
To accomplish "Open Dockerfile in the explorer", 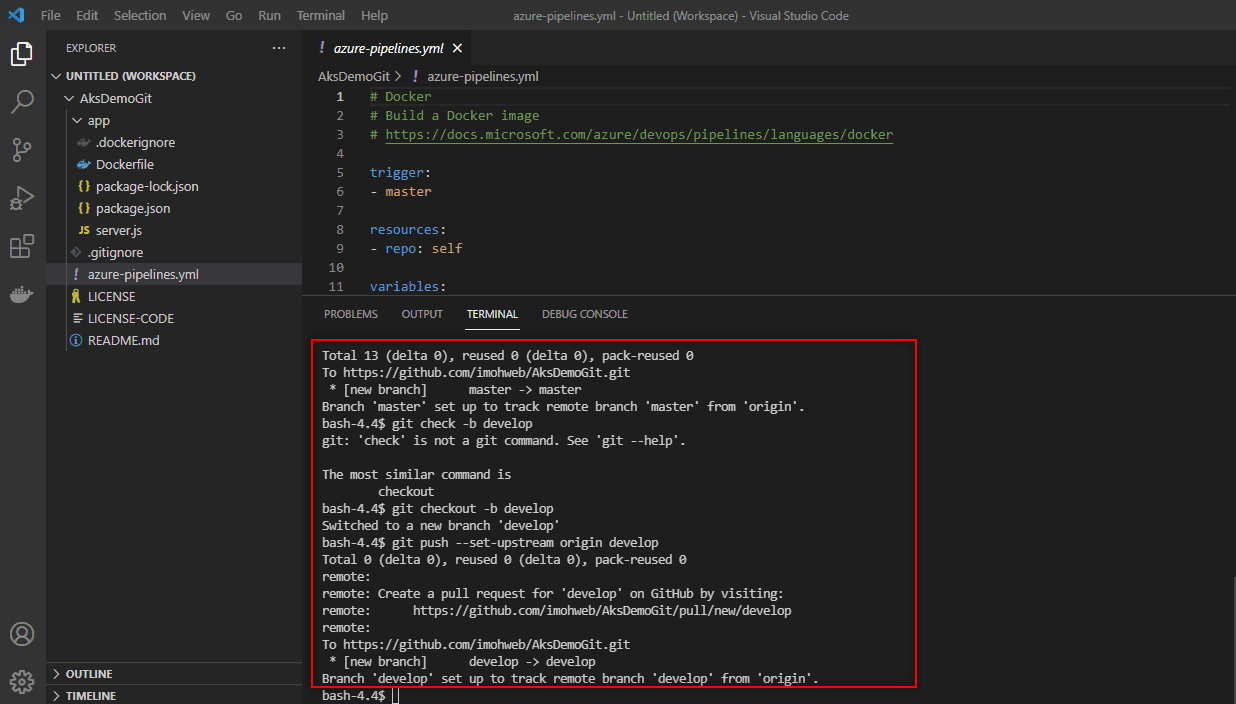I will coord(174,165).
